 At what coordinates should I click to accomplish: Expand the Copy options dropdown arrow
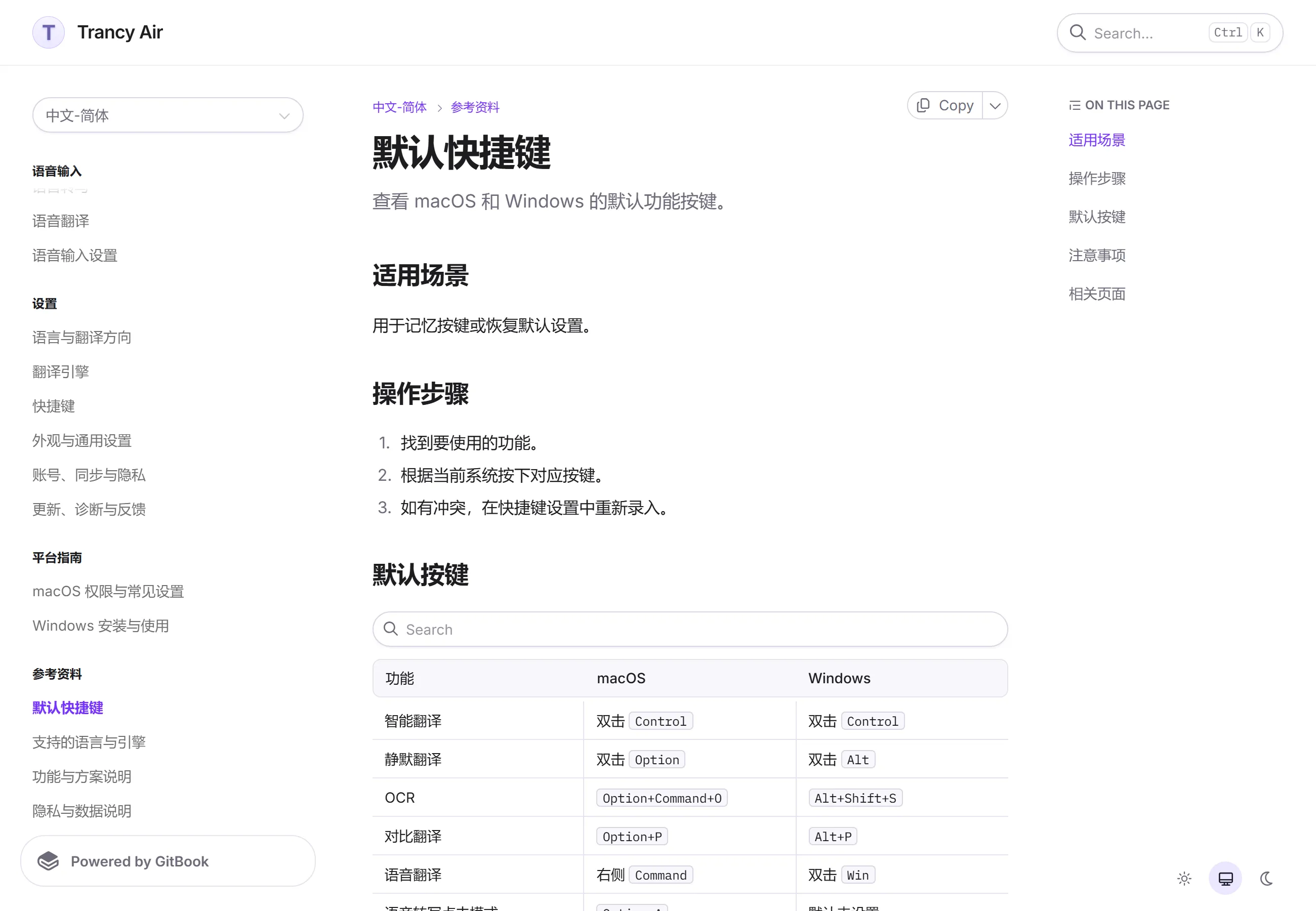pos(995,106)
